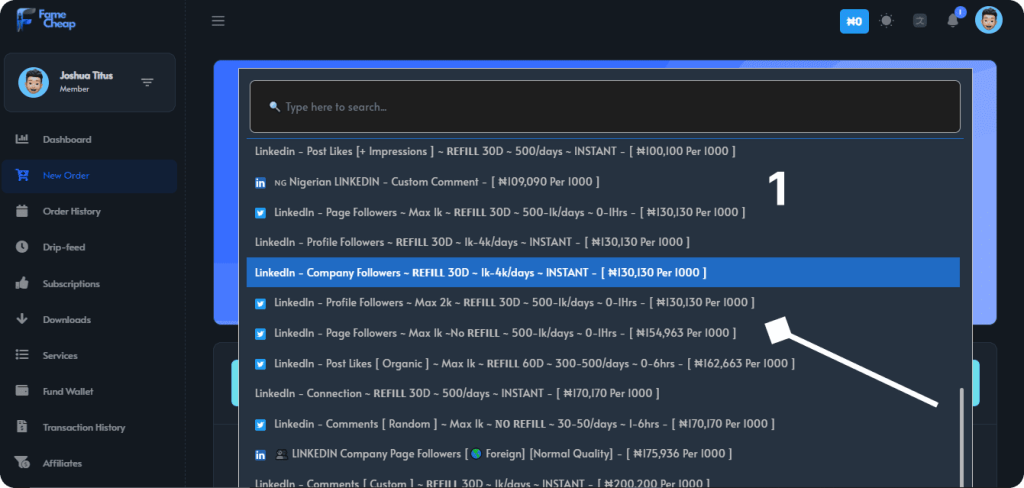The width and height of the screenshot is (1024, 488).
Task: Click the Dashboard chart icon
Action: pyautogui.click(x=22, y=139)
